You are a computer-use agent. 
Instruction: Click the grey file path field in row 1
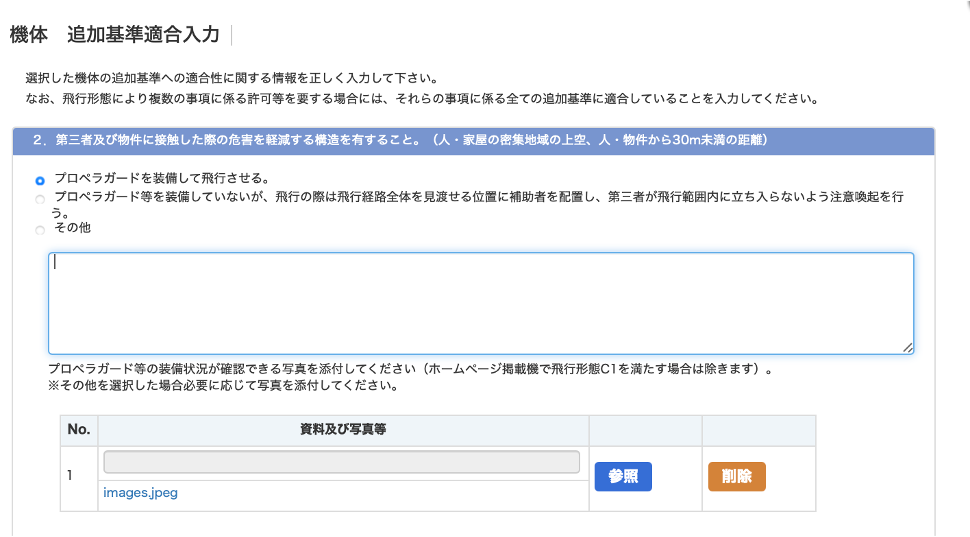tap(341, 462)
